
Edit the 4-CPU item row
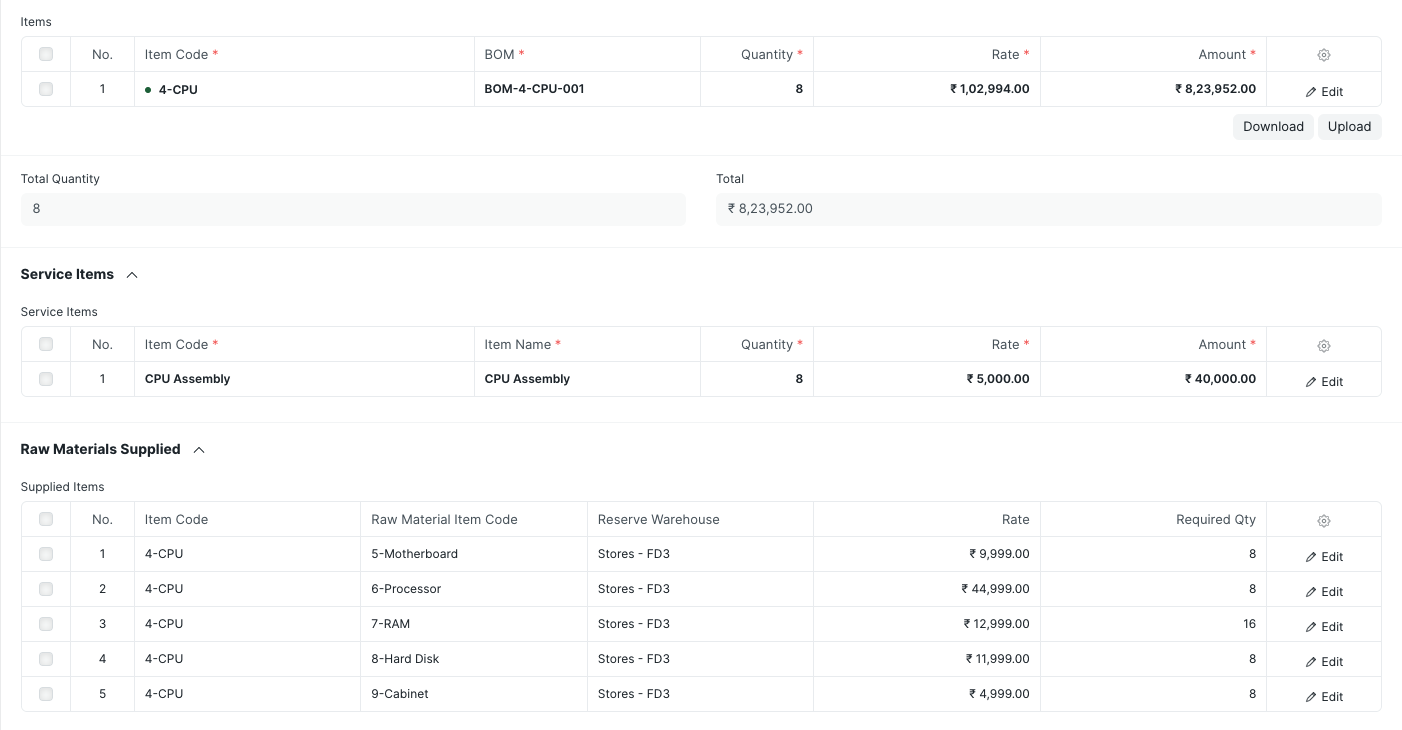coord(1324,91)
